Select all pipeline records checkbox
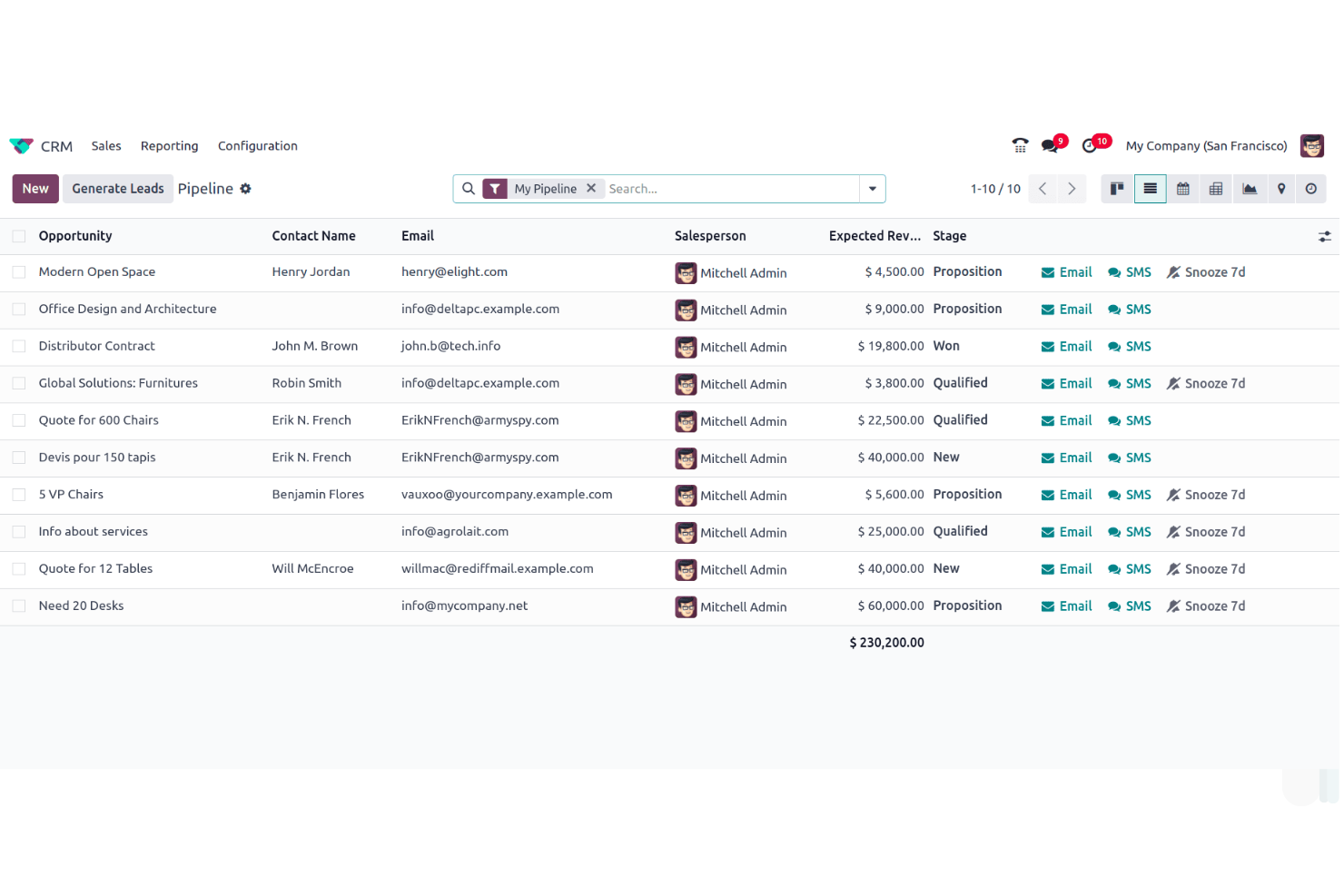The height and width of the screenshot is (896, 1344). point(18,235)
